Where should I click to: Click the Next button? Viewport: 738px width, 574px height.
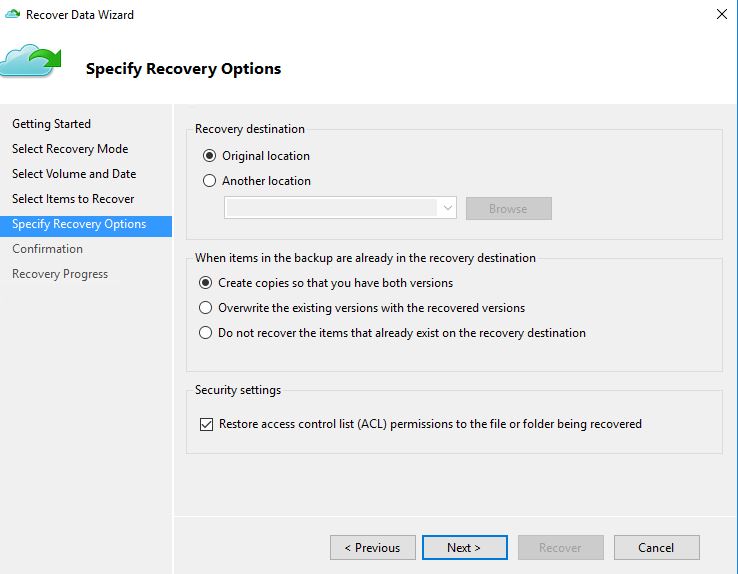point(465,548)
